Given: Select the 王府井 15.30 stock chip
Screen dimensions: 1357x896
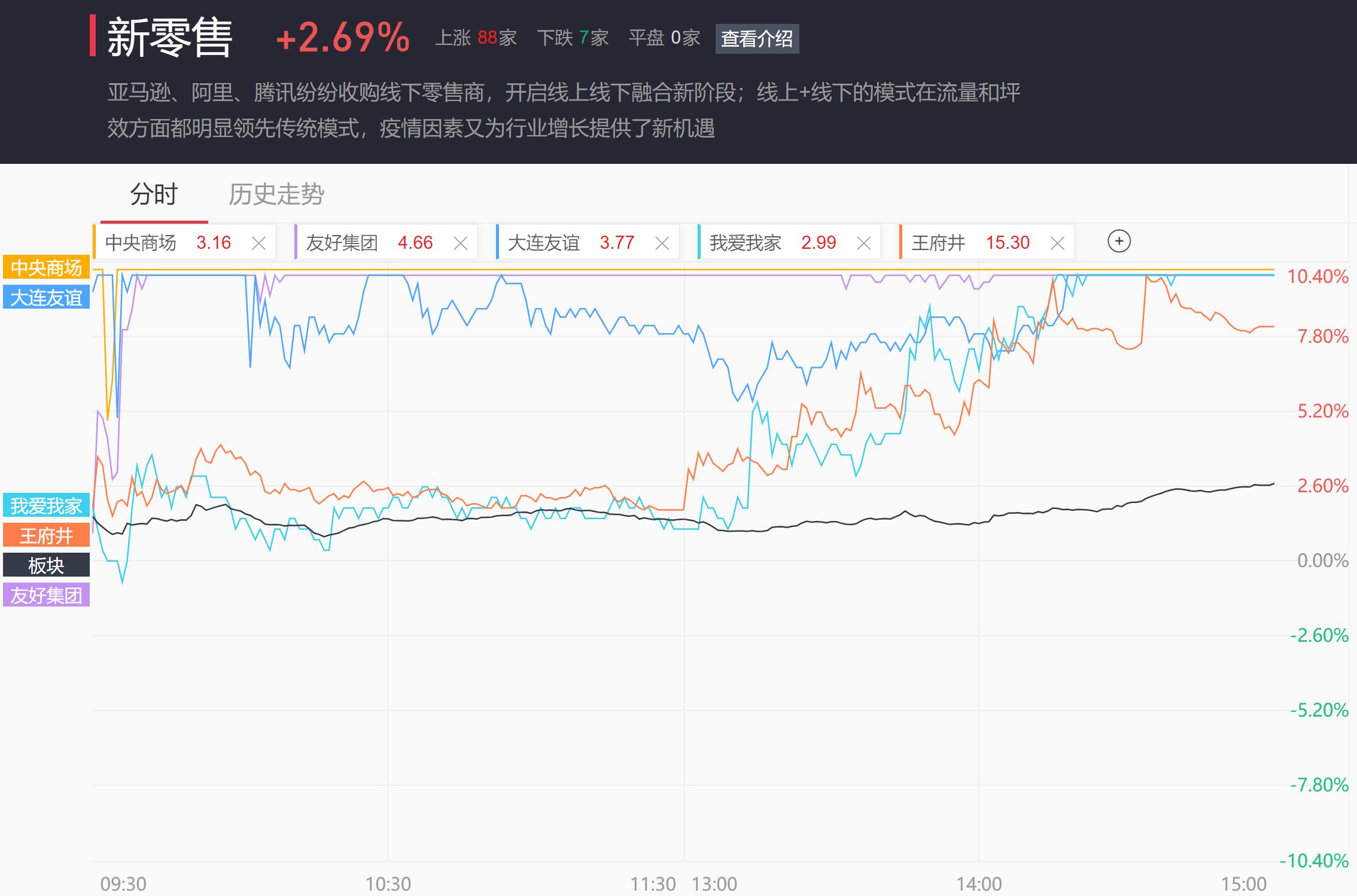Looking at the screenshot, I should coord(969,242).
